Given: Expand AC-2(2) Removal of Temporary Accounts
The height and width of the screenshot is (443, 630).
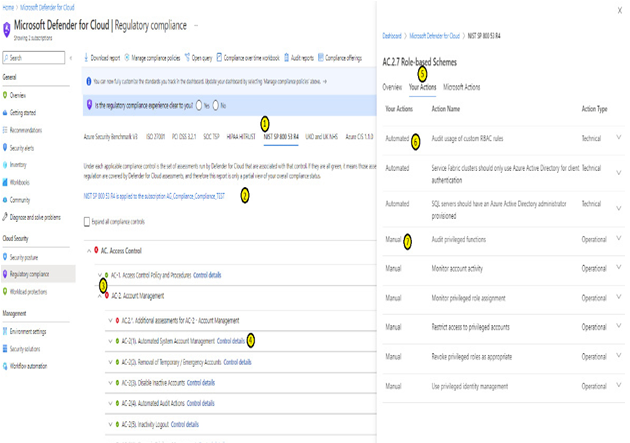Looking at the screenshot, I should (110, 362).
